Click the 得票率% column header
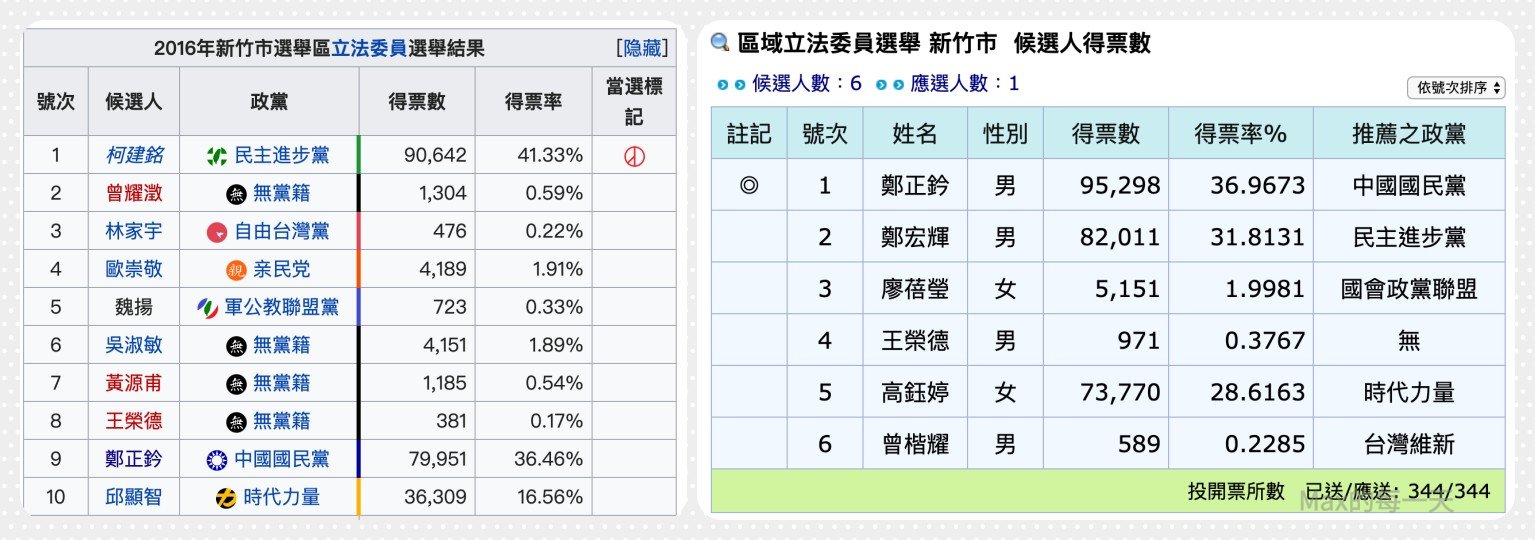1535x540 pixels. point(1240,133)
